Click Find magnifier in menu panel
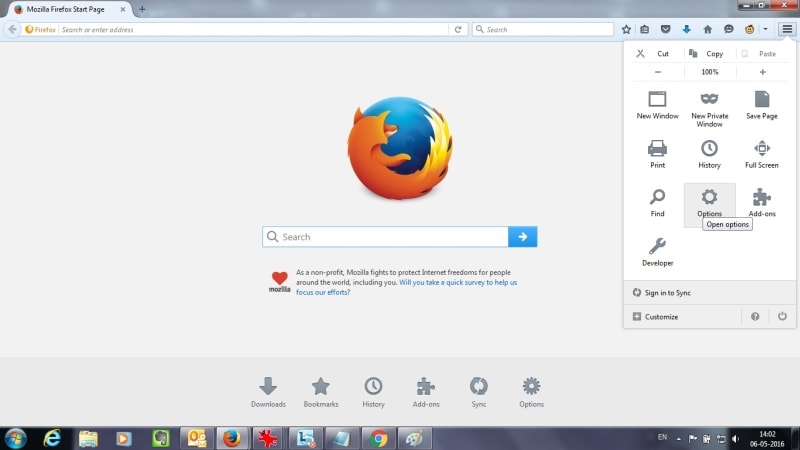 click(658, 203)
